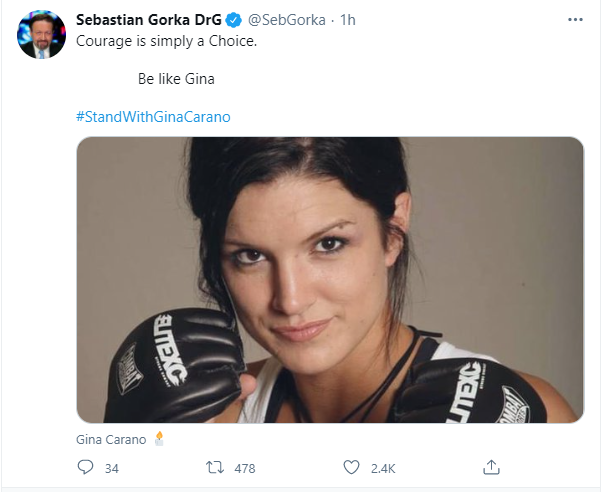Click the emoji icon beside Gina Carano label

[x=158, y=438]
